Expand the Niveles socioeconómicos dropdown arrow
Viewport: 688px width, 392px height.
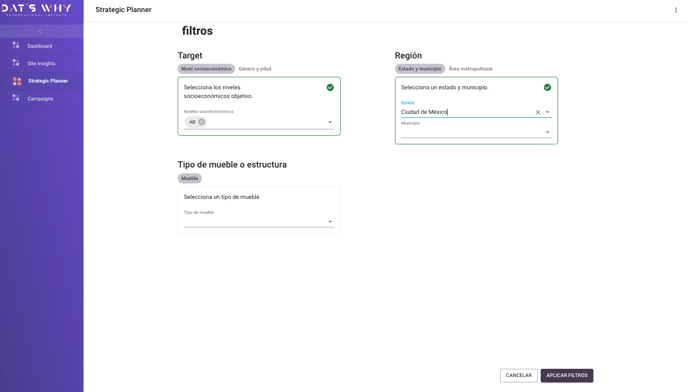pos(330,122)
